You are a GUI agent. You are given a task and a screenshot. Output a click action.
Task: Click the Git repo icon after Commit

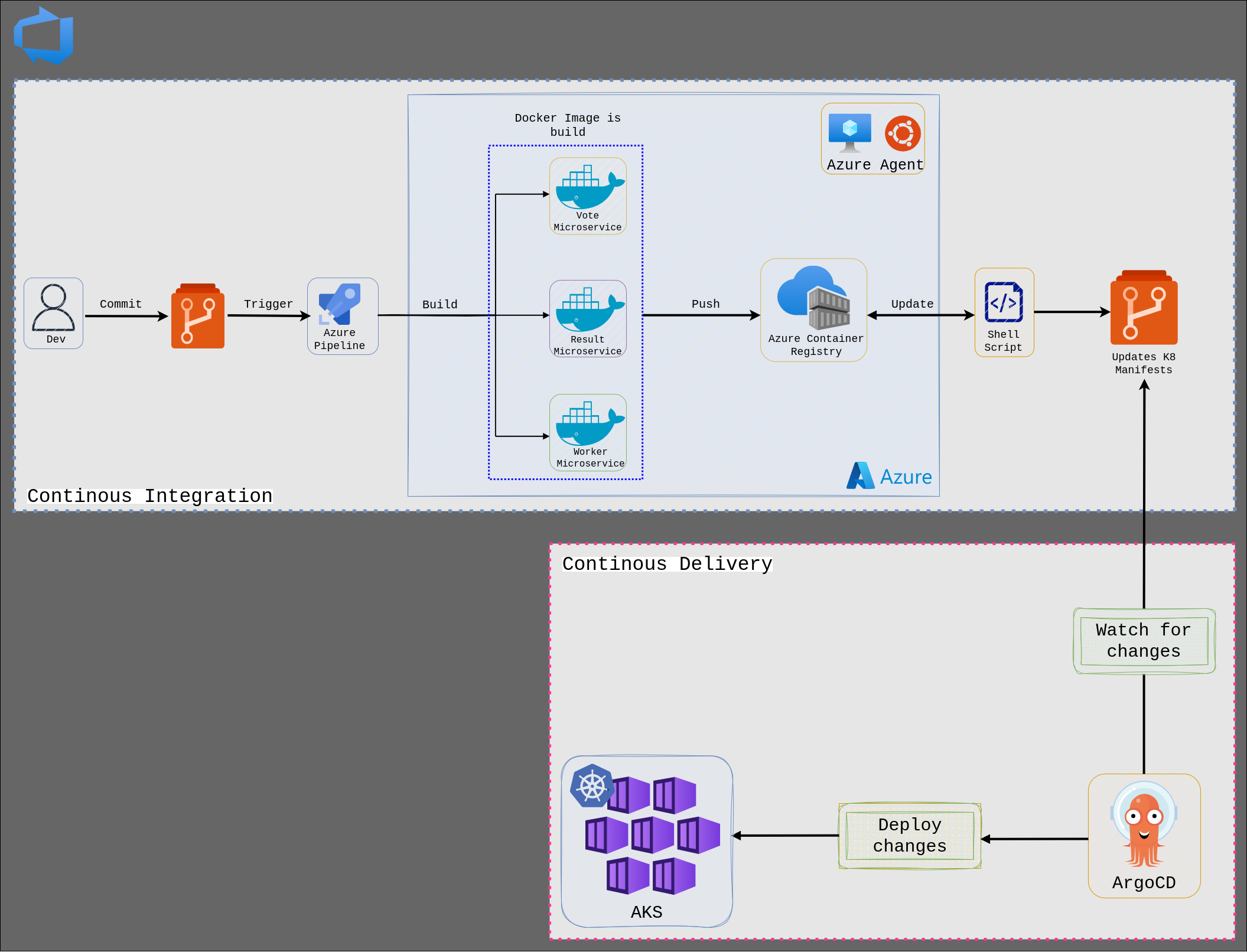tap(198, 317)
